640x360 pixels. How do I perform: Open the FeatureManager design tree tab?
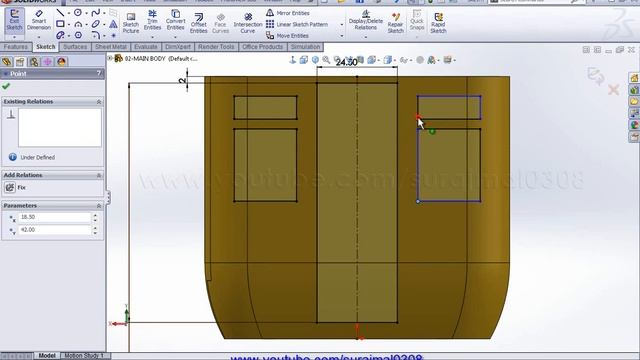click(x=7, y=62)
